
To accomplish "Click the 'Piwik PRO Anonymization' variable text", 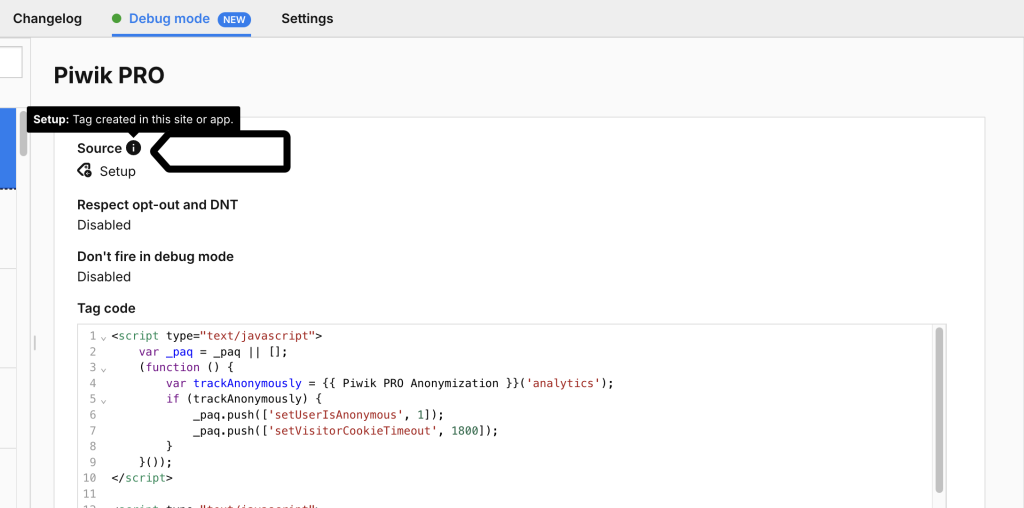I will click(420, 383).
